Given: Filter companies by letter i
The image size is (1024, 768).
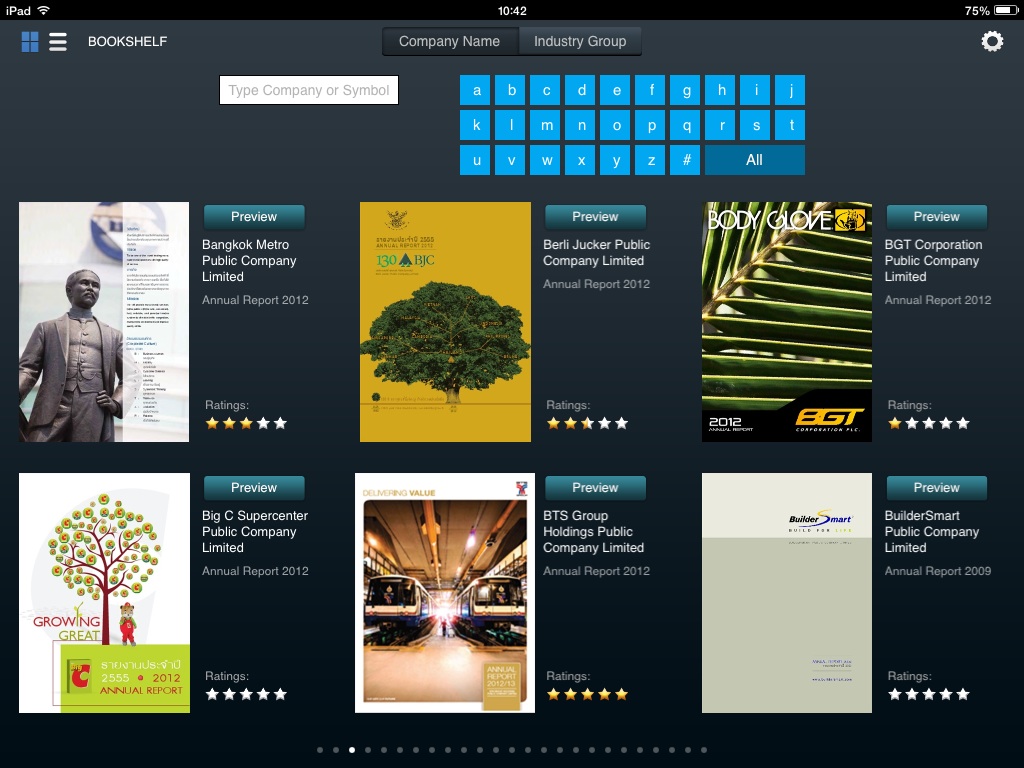Looking at the screenshot, I should pyautogui.click(x=757, y=90).
